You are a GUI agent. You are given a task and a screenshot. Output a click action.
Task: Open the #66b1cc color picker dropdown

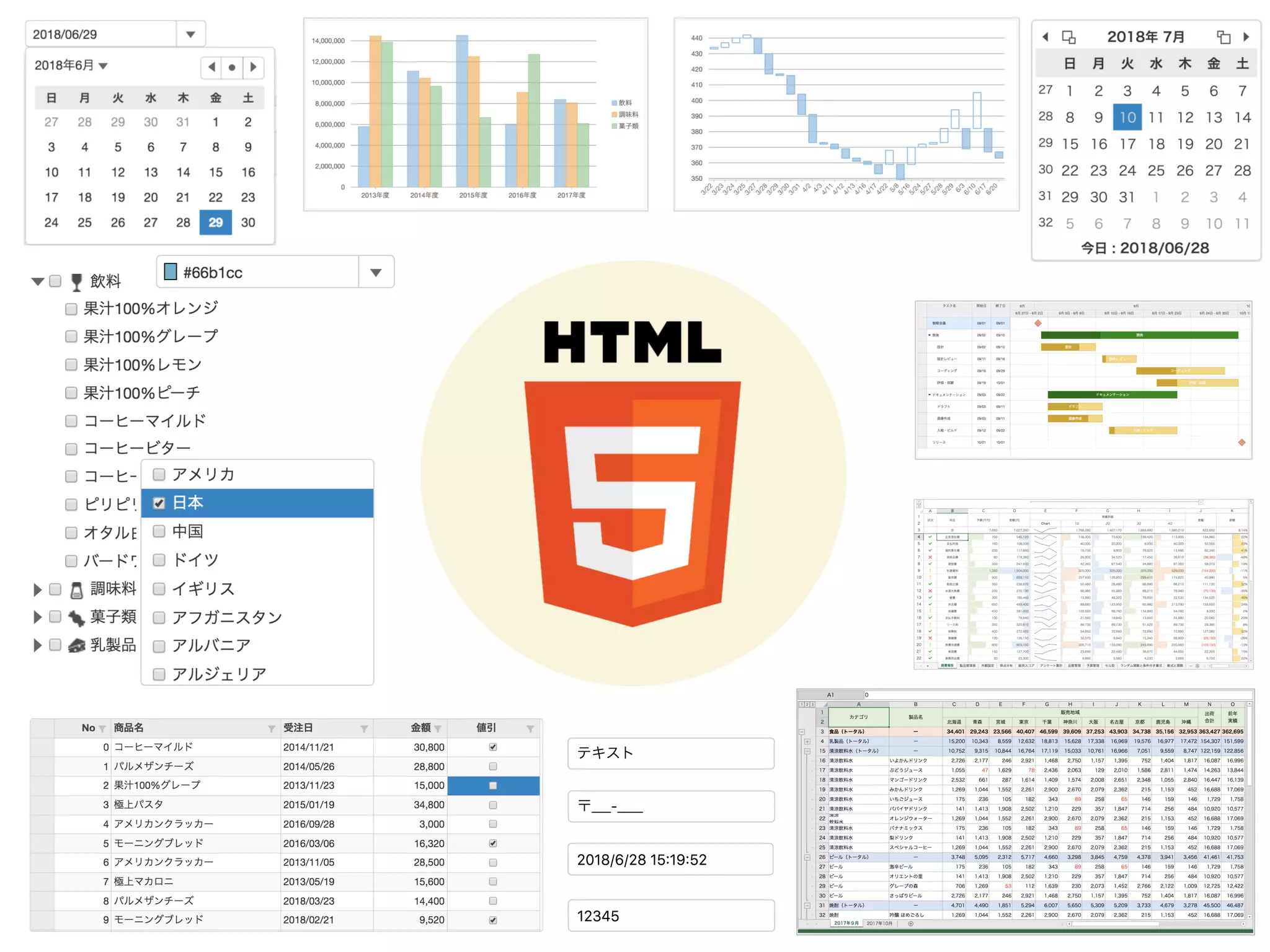376,273
